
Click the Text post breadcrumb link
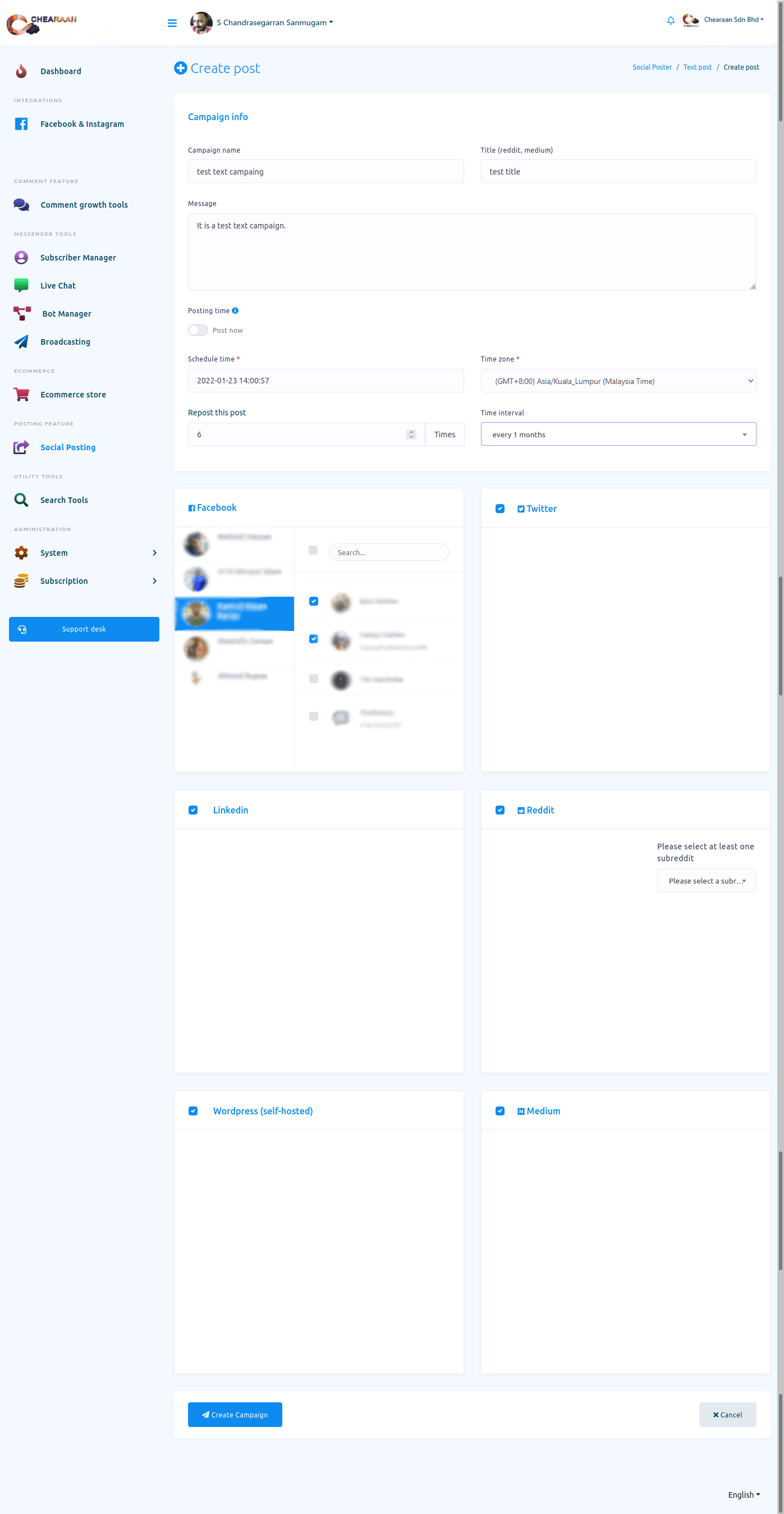click(x=697, y=67)
